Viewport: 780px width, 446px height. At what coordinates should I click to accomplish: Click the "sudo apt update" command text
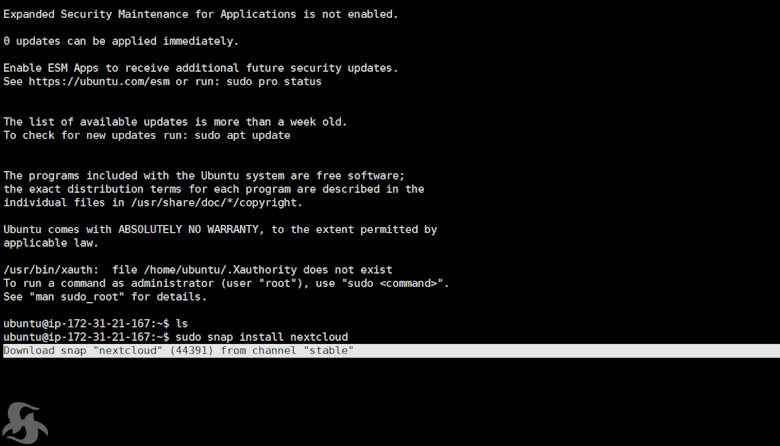click(x=244, y=135)
